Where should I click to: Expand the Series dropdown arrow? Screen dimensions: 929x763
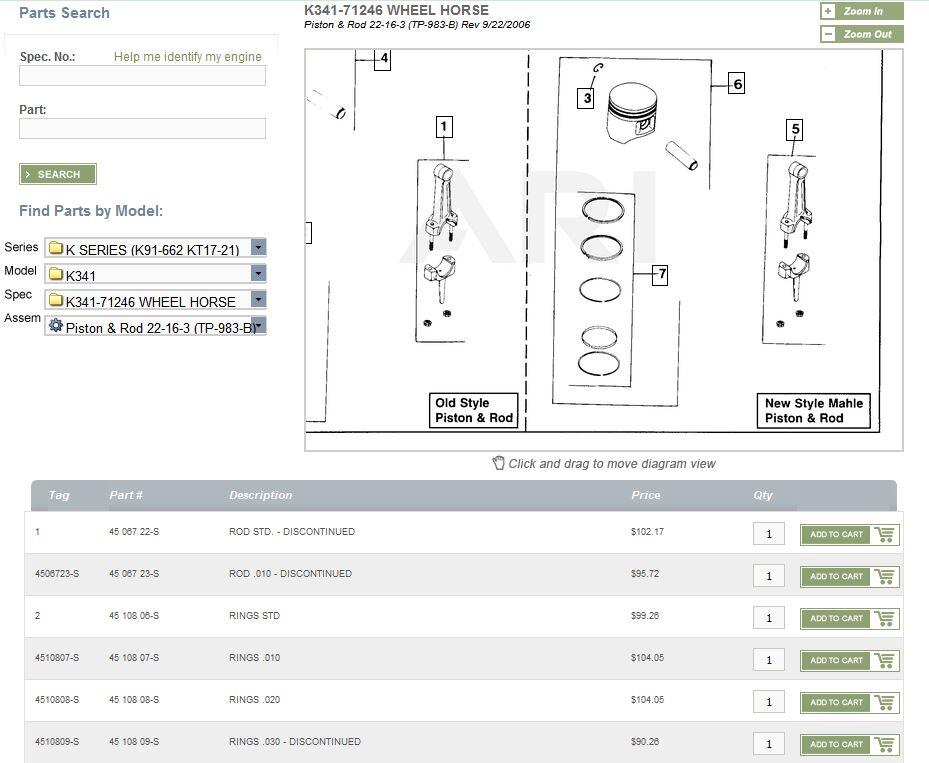(258, 247)
